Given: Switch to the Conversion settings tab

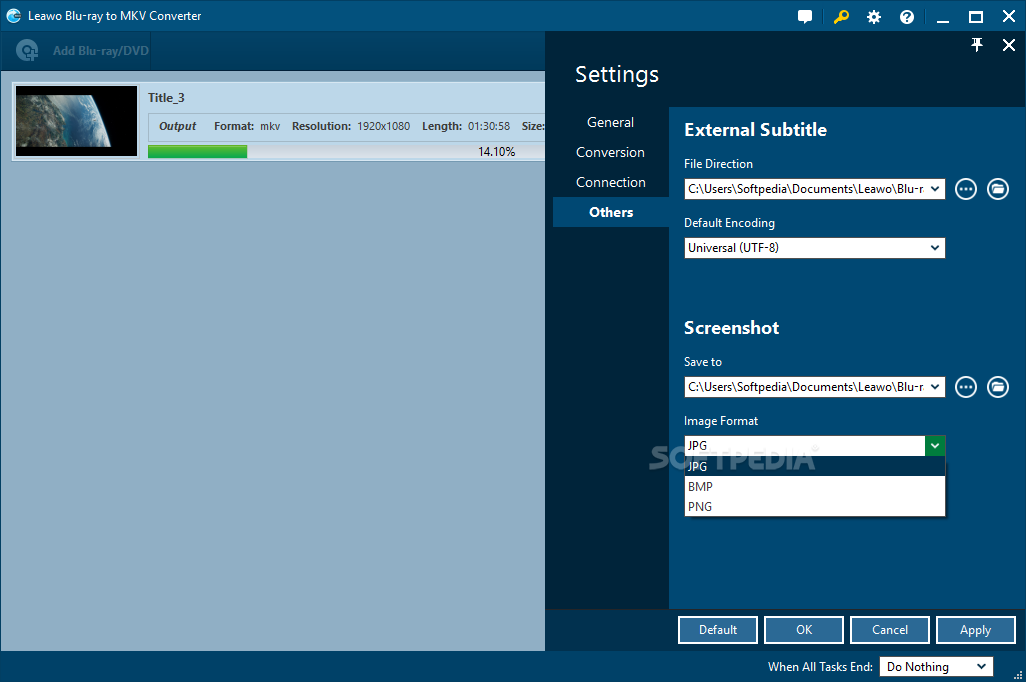Looking at the screenshot, I should coord(610,153).
